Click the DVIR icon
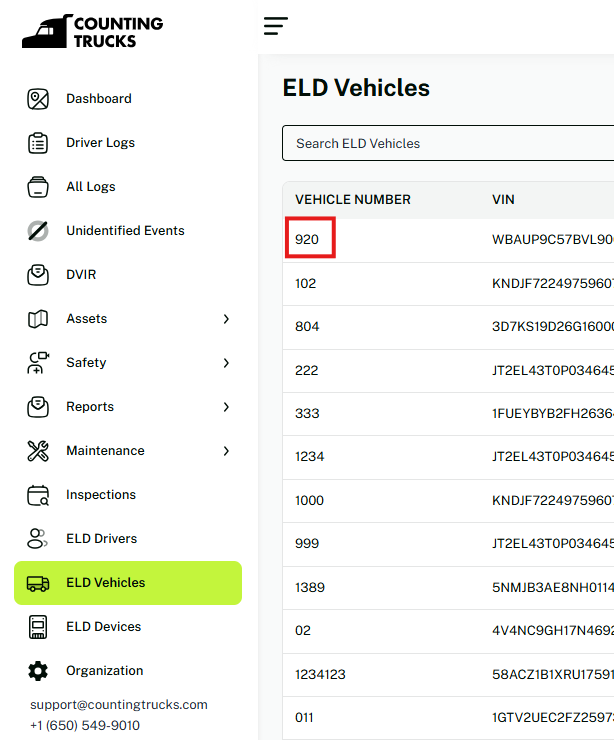Image resolution: width=614 pixels, height=740 pixels. tap(38, 275)
